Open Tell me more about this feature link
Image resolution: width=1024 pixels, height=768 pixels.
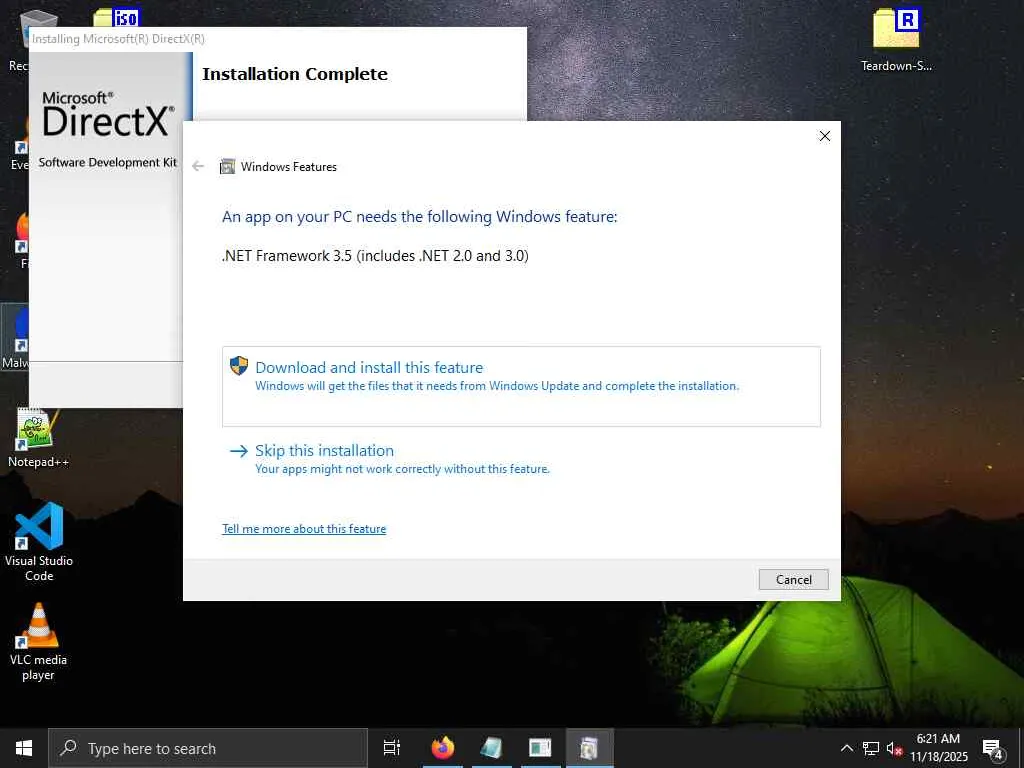[x=304, y=529]
